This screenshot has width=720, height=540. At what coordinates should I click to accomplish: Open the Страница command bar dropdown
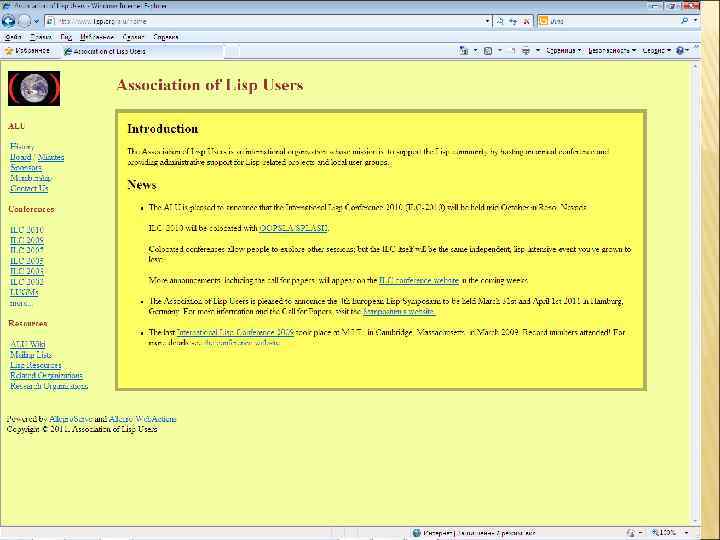[563, 51]
